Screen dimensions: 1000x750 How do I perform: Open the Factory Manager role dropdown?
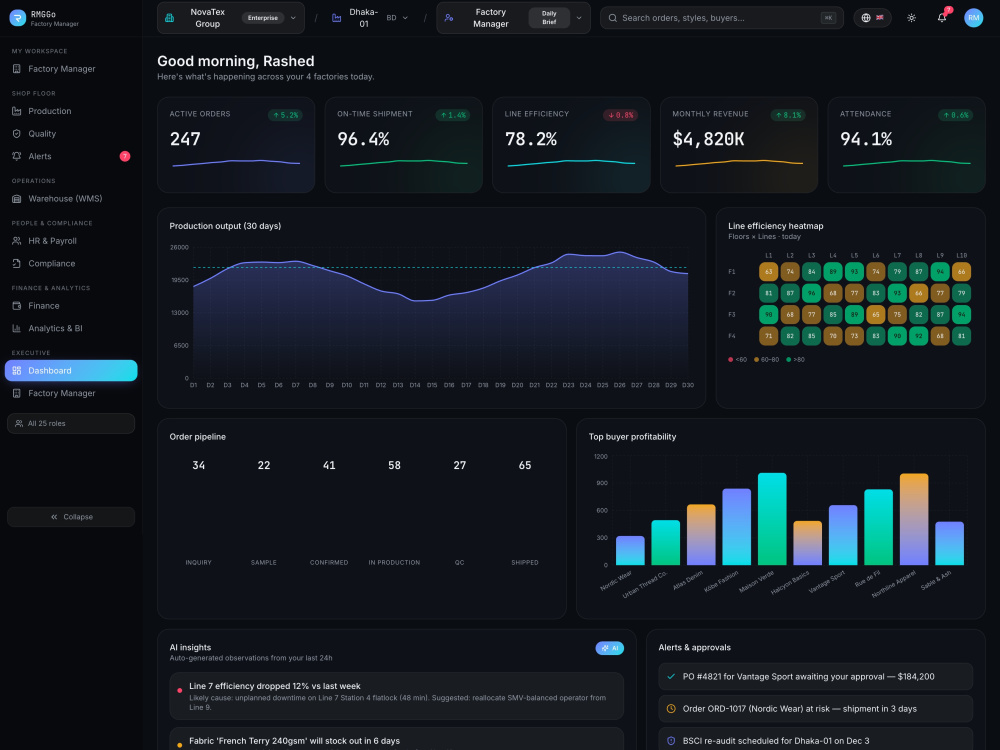[513, 18]
